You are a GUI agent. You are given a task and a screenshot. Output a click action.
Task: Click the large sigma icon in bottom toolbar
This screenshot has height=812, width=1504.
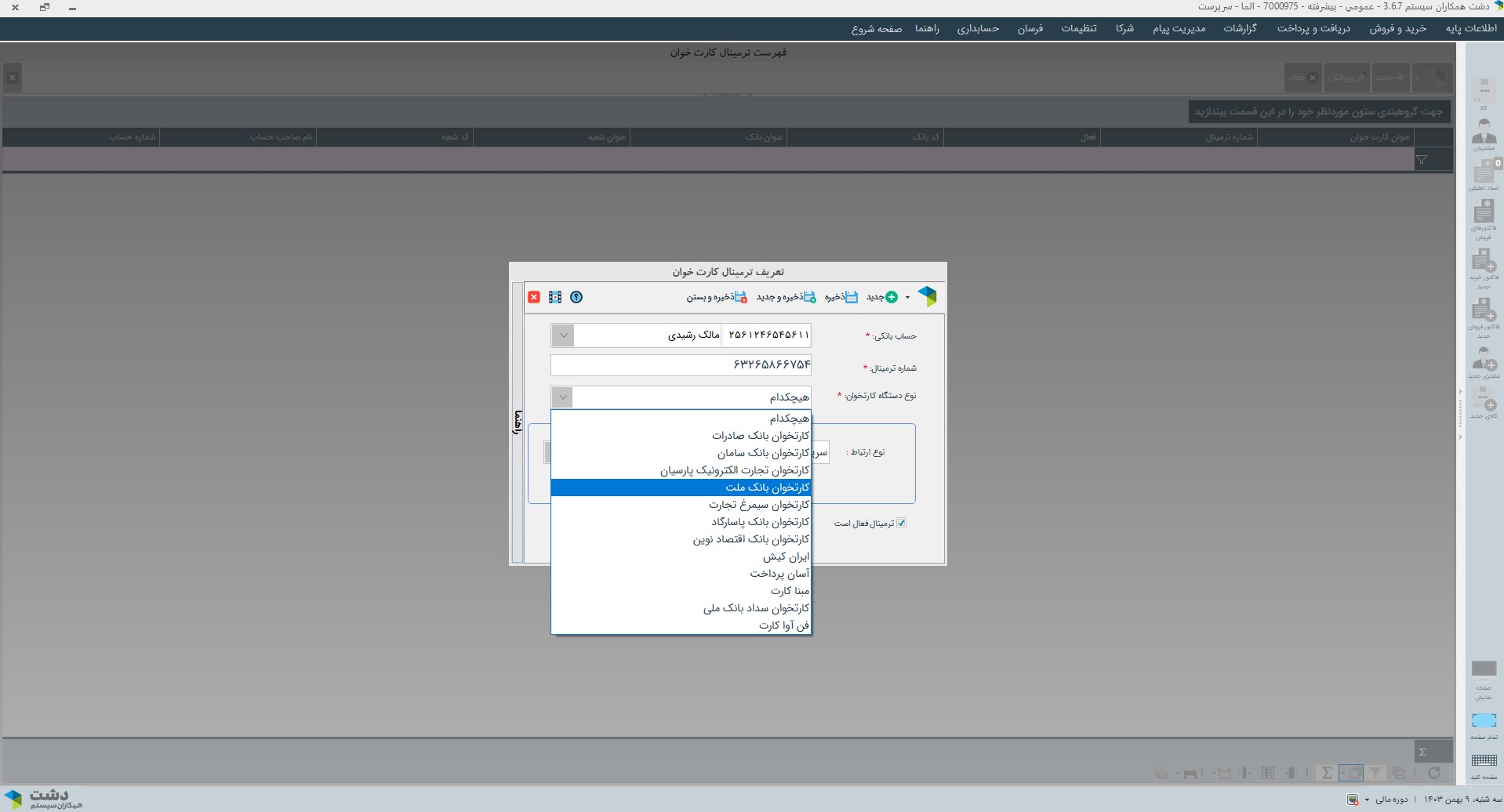click(1326, 773)
